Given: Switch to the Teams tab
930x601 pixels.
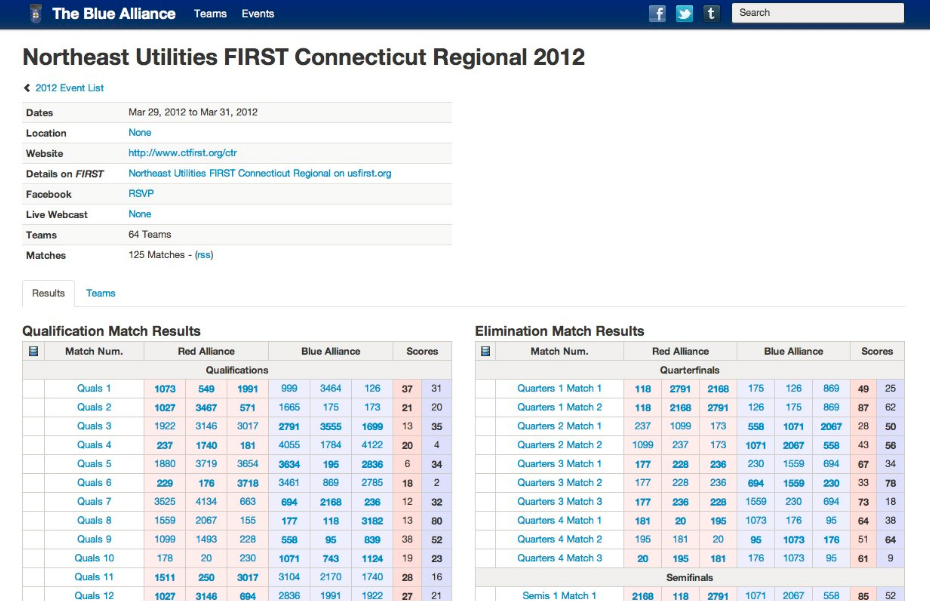Looking at the screenshot, I should click(x=101, y=293).
